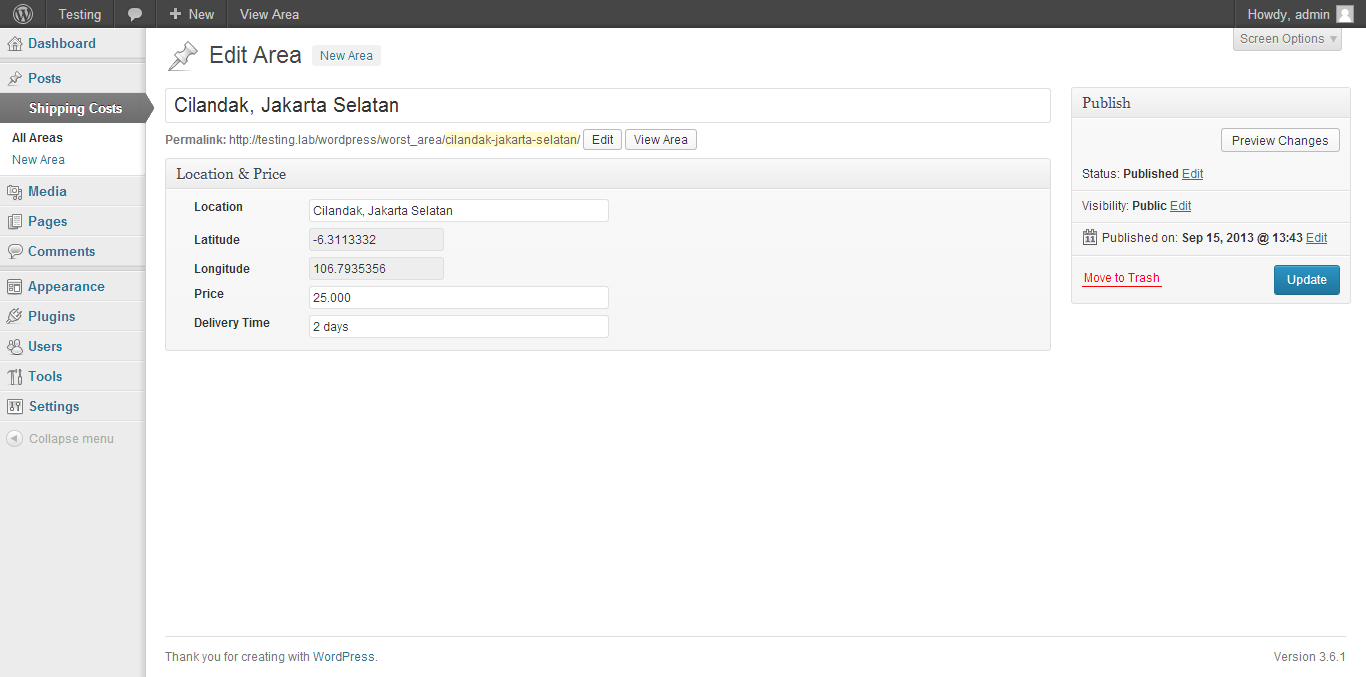Edit the Status: Published setting
Screen dimensions: 1366x677
tap(1192, 174)
